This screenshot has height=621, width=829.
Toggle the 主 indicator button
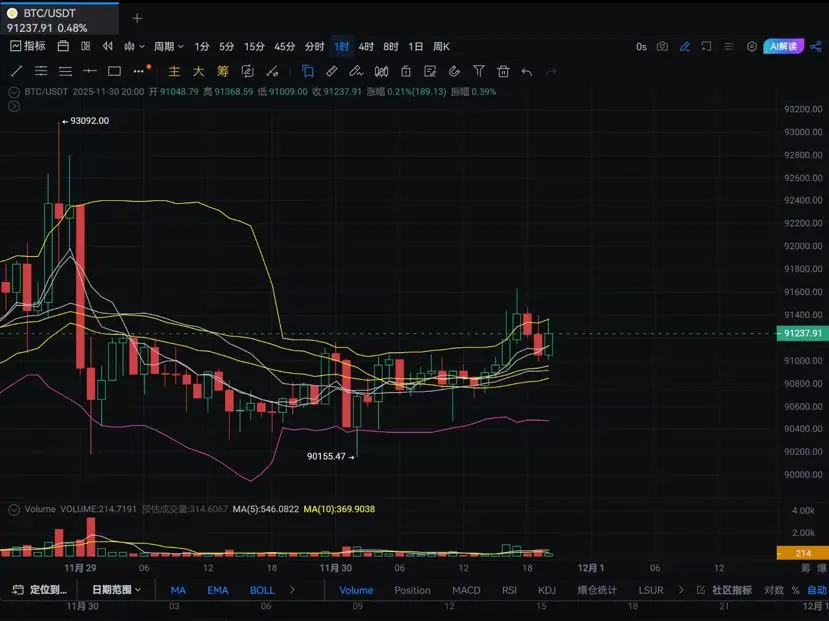[x=174, y=71]
